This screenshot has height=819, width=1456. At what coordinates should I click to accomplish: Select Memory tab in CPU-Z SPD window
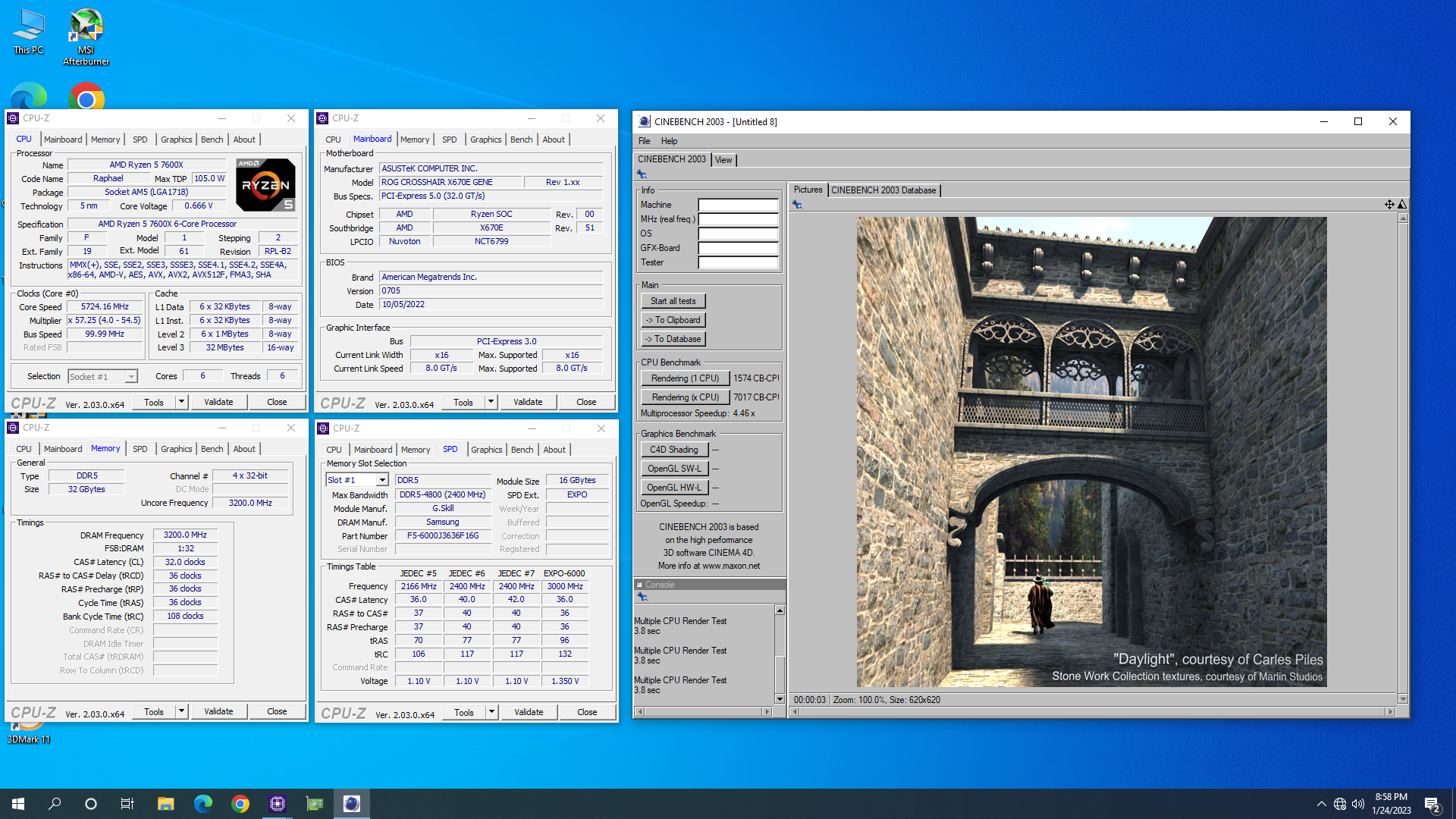tap(416, 450)
